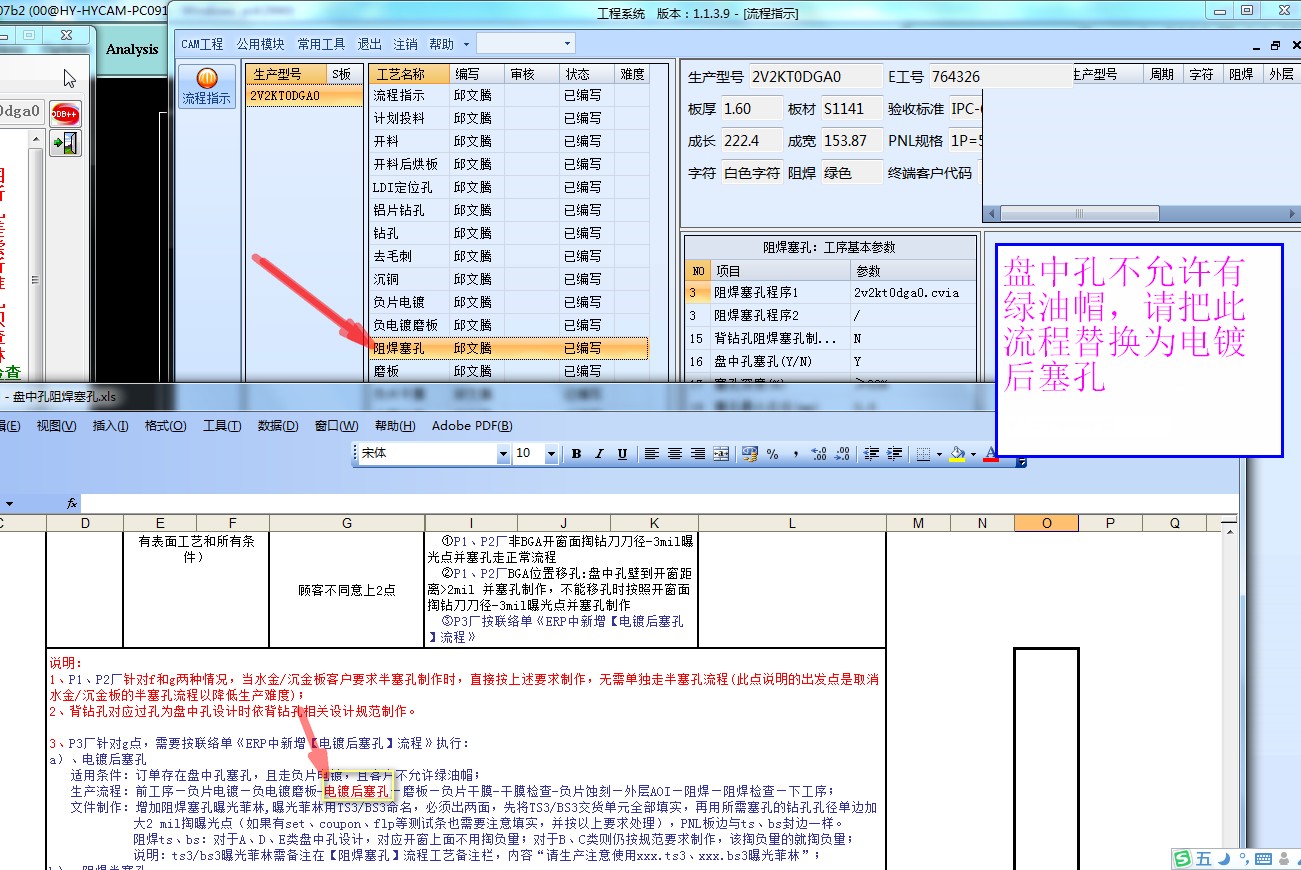This screenshot has width=1301, height=870.
Task: Open the Excel name box dropdown arrow
Action: pos(10,503)
